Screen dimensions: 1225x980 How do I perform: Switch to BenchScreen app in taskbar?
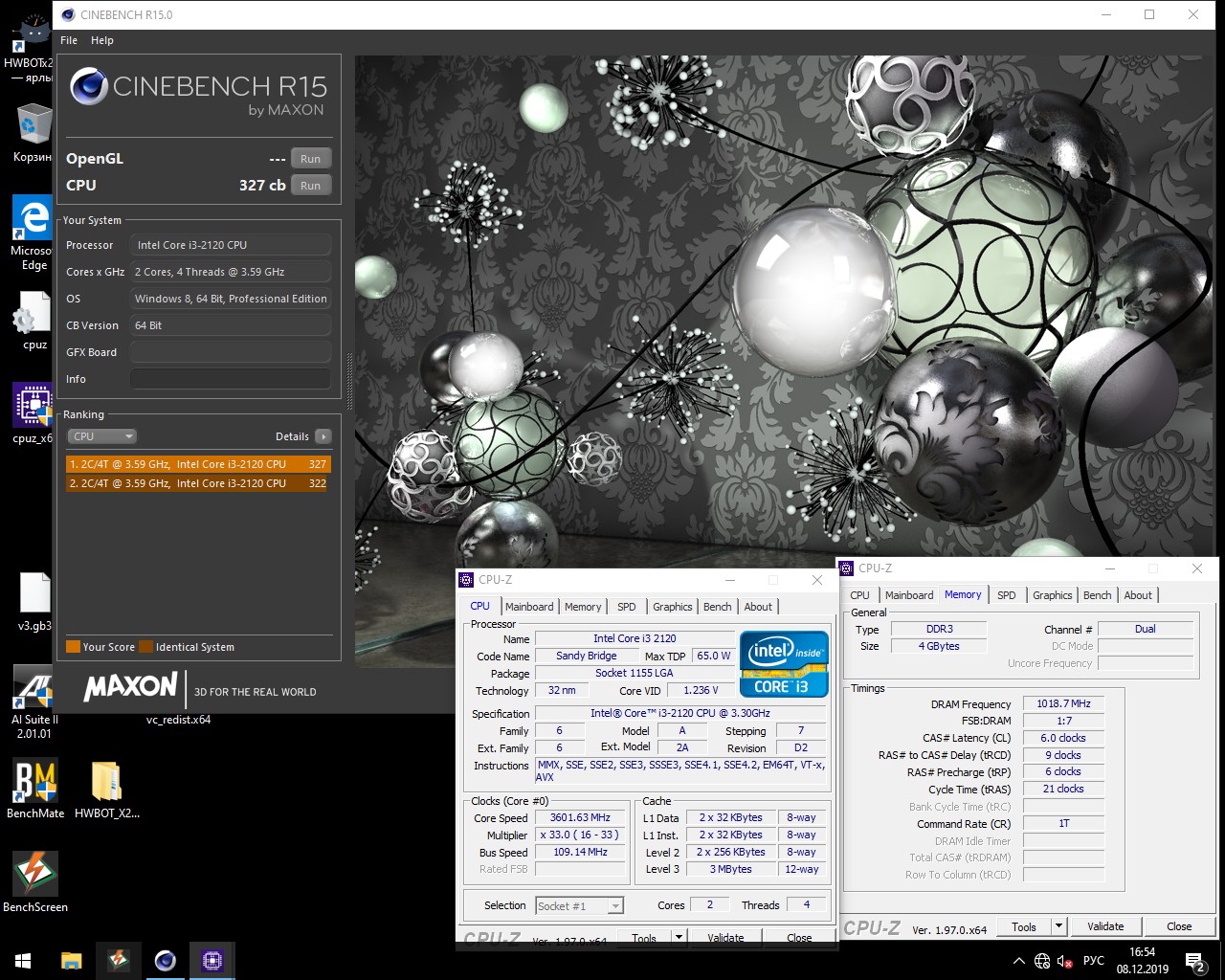(119, 960)
